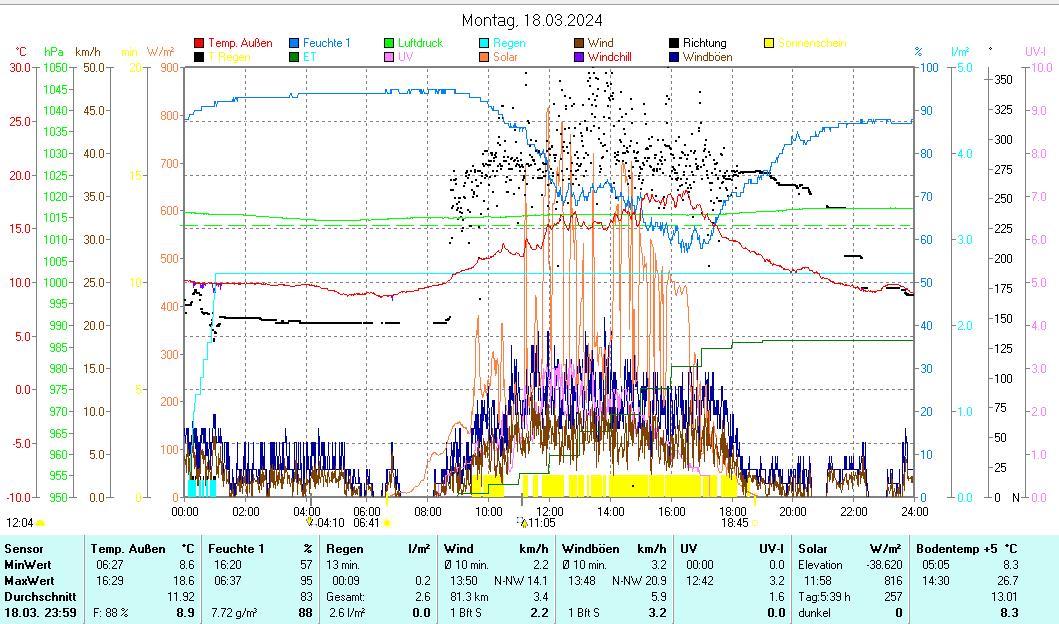Click the Elevation label in the Solar column
Viewport: 1059px width, 624px height.
click(820, 565)
